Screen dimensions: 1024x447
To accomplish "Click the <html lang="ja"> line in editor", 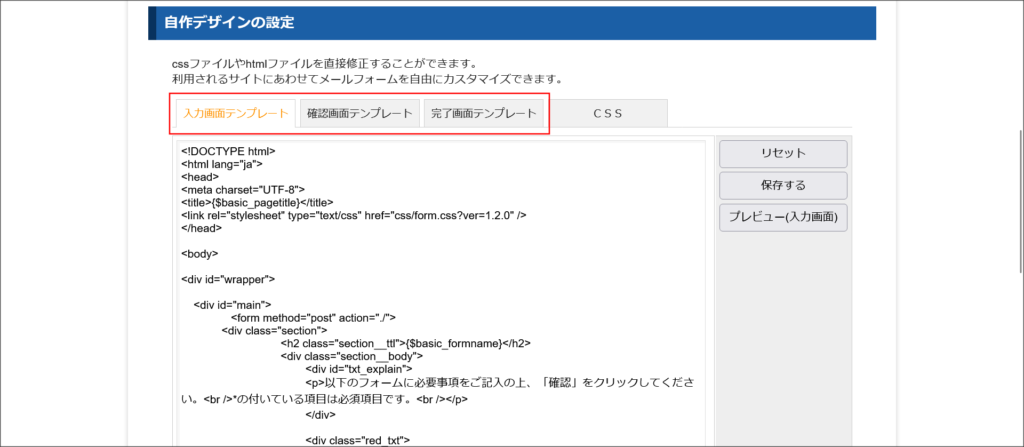I will pyautogui.click(x=222, y=164).
